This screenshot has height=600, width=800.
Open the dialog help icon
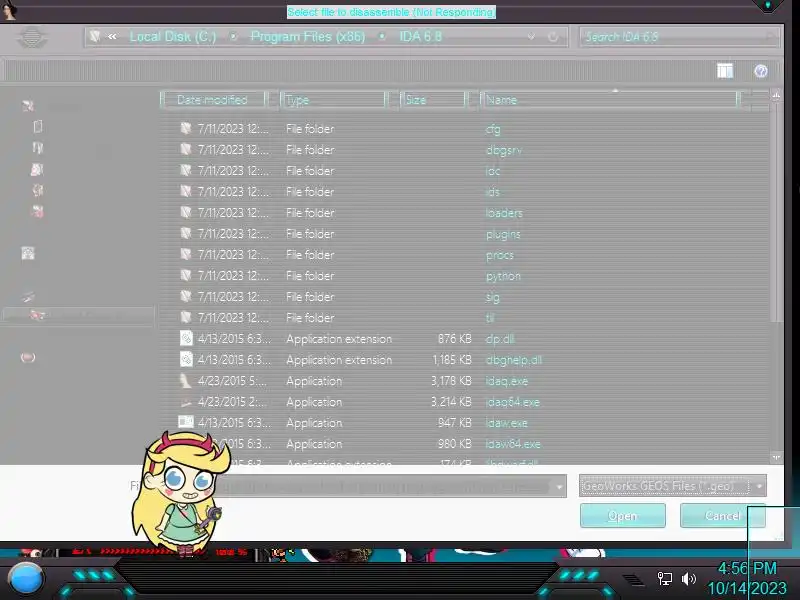point(761,71)
